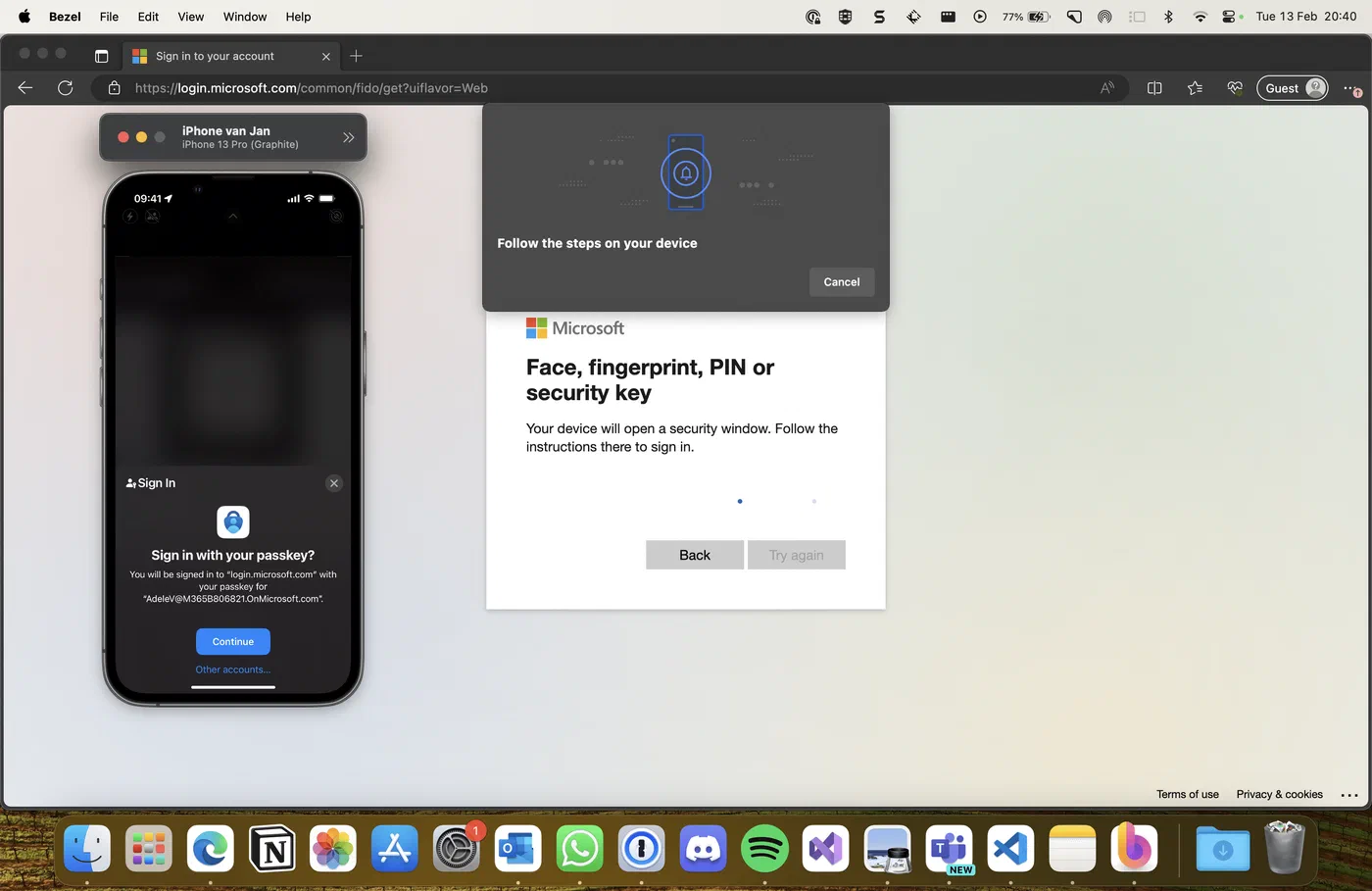
Task: Open Discord in the Dock
Action: tap(703, 848)
